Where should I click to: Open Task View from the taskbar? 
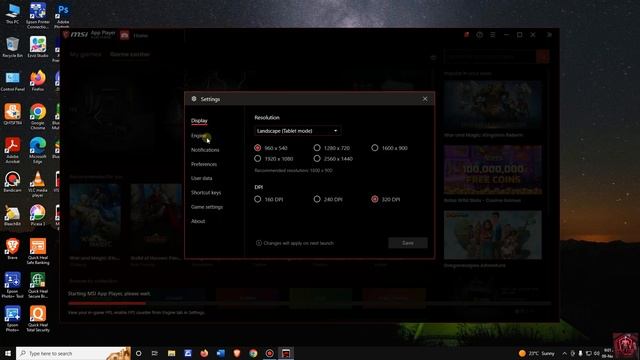pyautogui.click(x=155, y=353)
